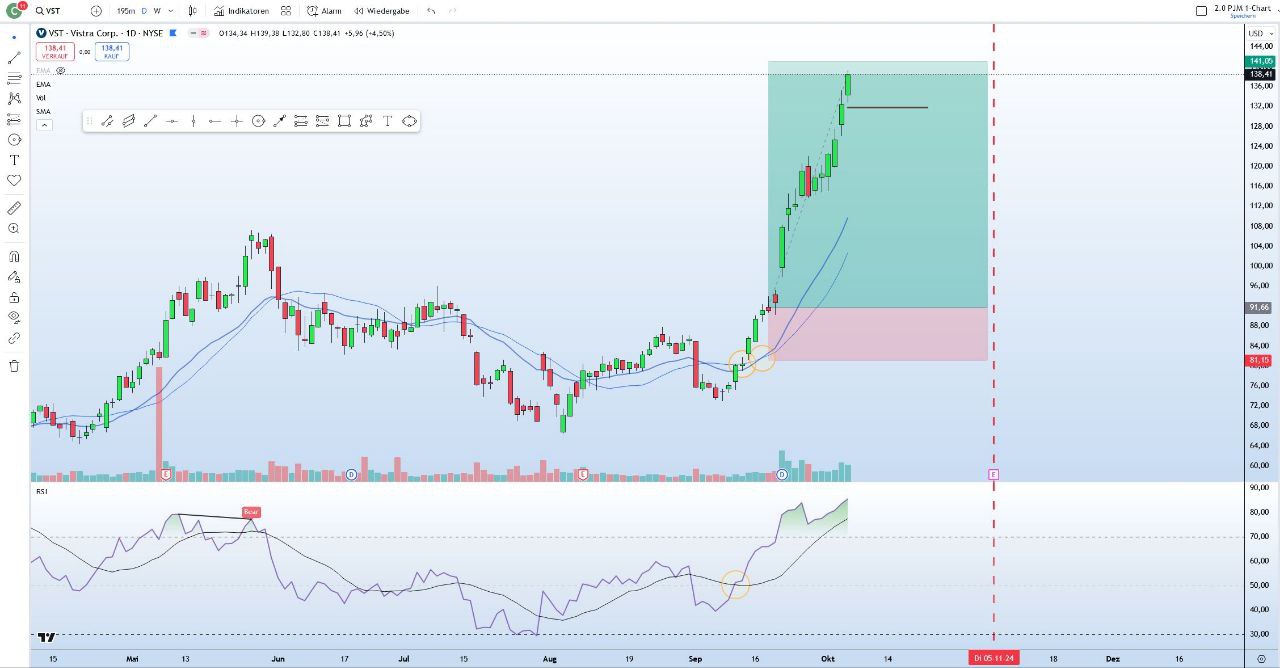Click the red VERKAUF sell button

[55, 51]
